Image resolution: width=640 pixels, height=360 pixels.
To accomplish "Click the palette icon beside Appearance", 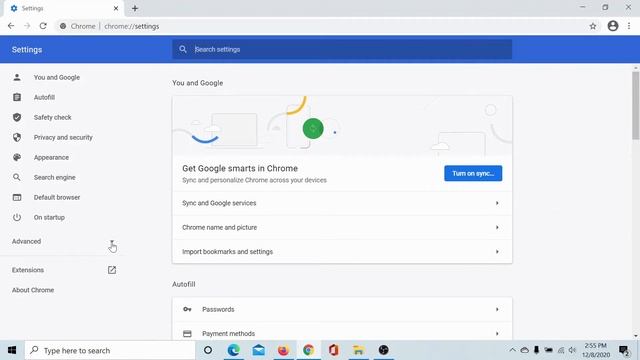I will [17, 157].
